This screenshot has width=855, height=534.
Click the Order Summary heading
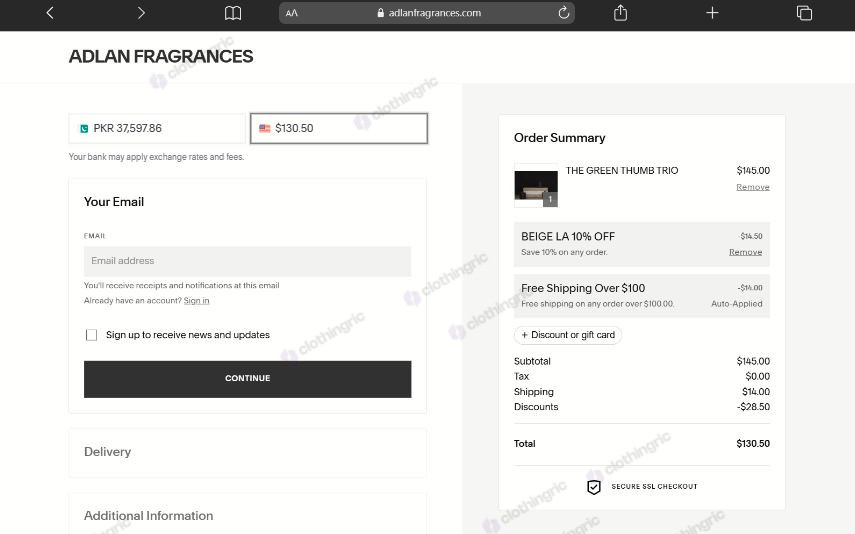tap(559, 138)
